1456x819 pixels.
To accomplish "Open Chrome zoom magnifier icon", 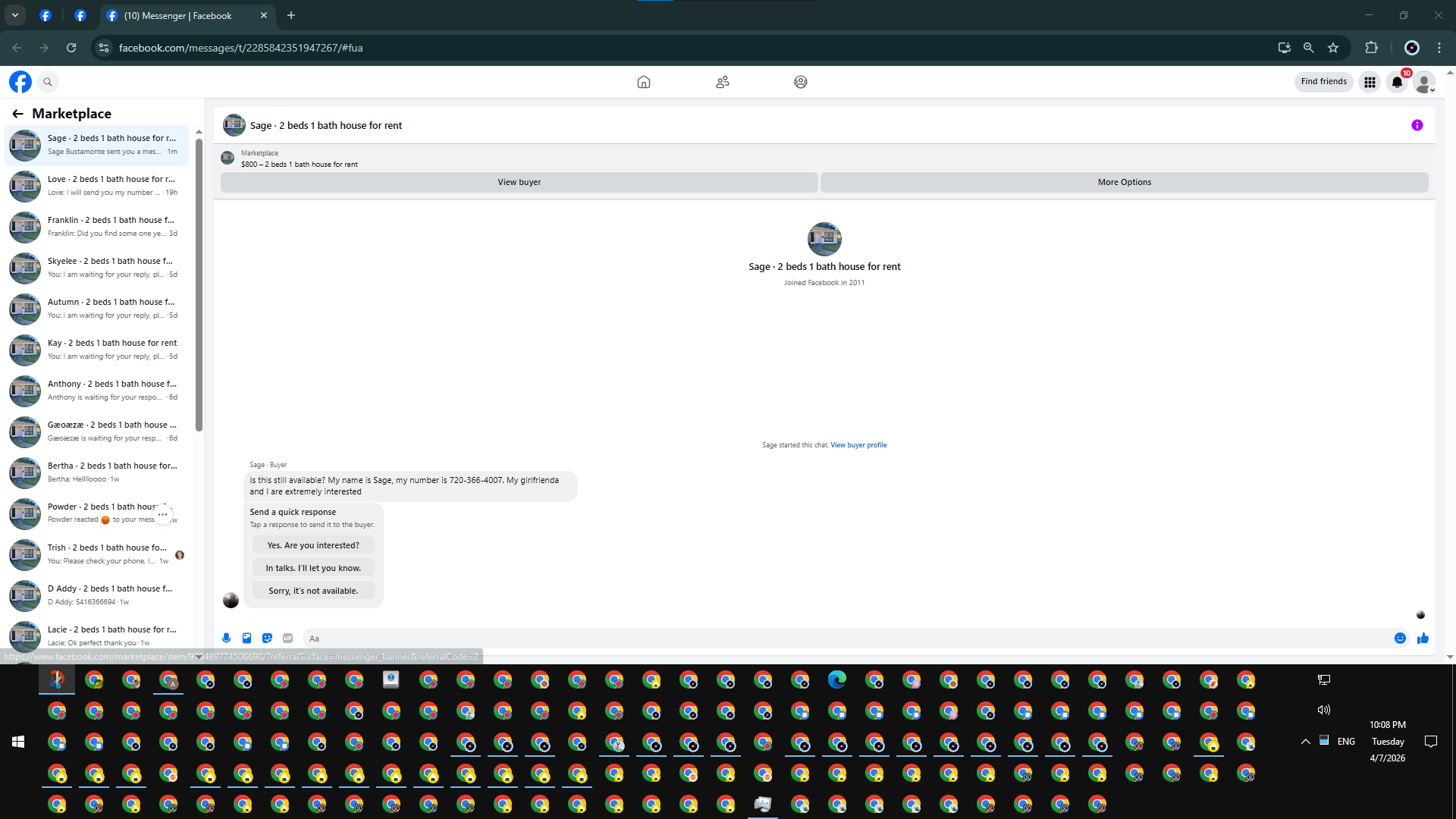I will click(x=1309, y=48).
